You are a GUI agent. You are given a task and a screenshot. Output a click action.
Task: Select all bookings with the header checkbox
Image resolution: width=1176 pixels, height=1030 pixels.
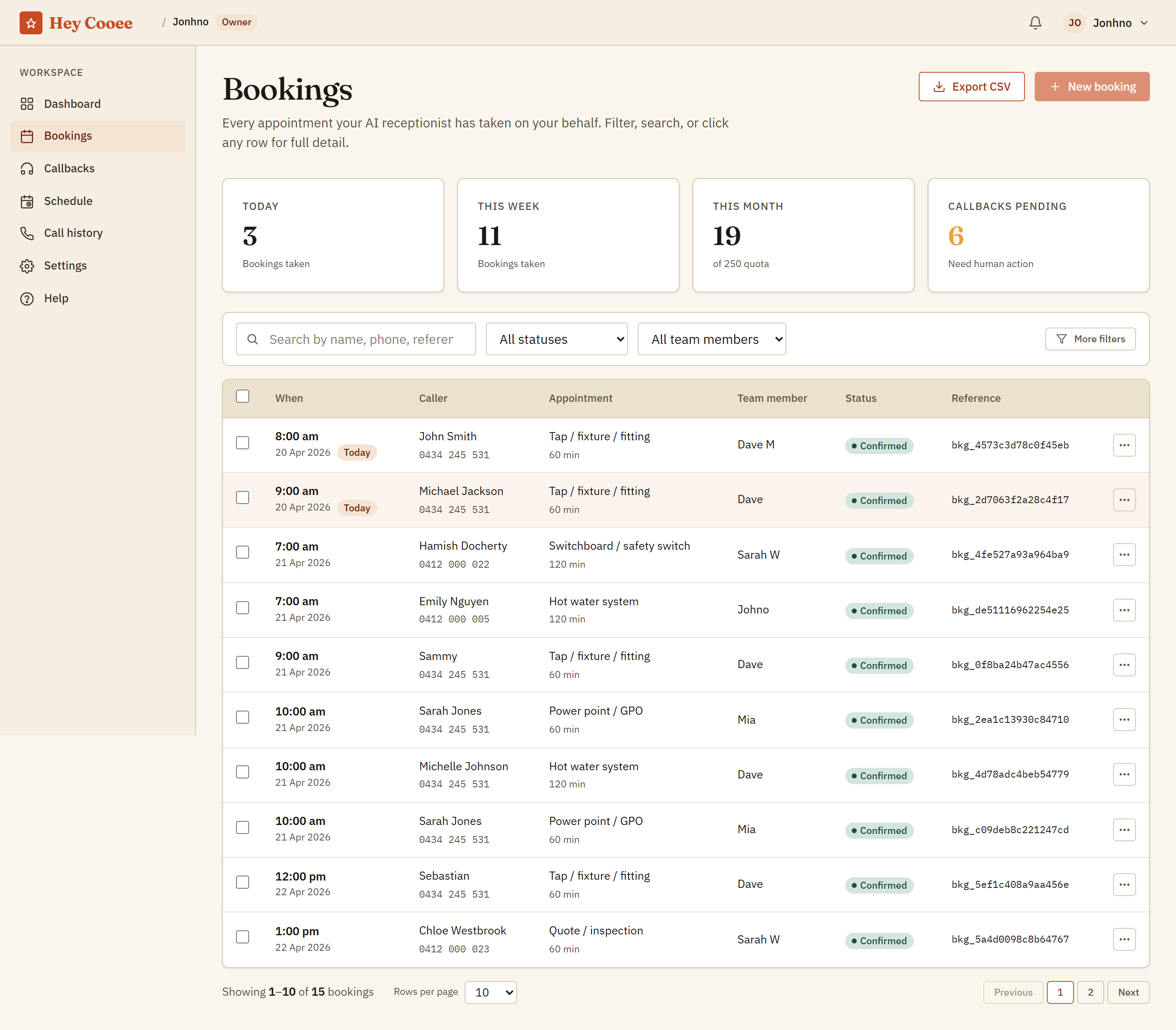[243, 396]
